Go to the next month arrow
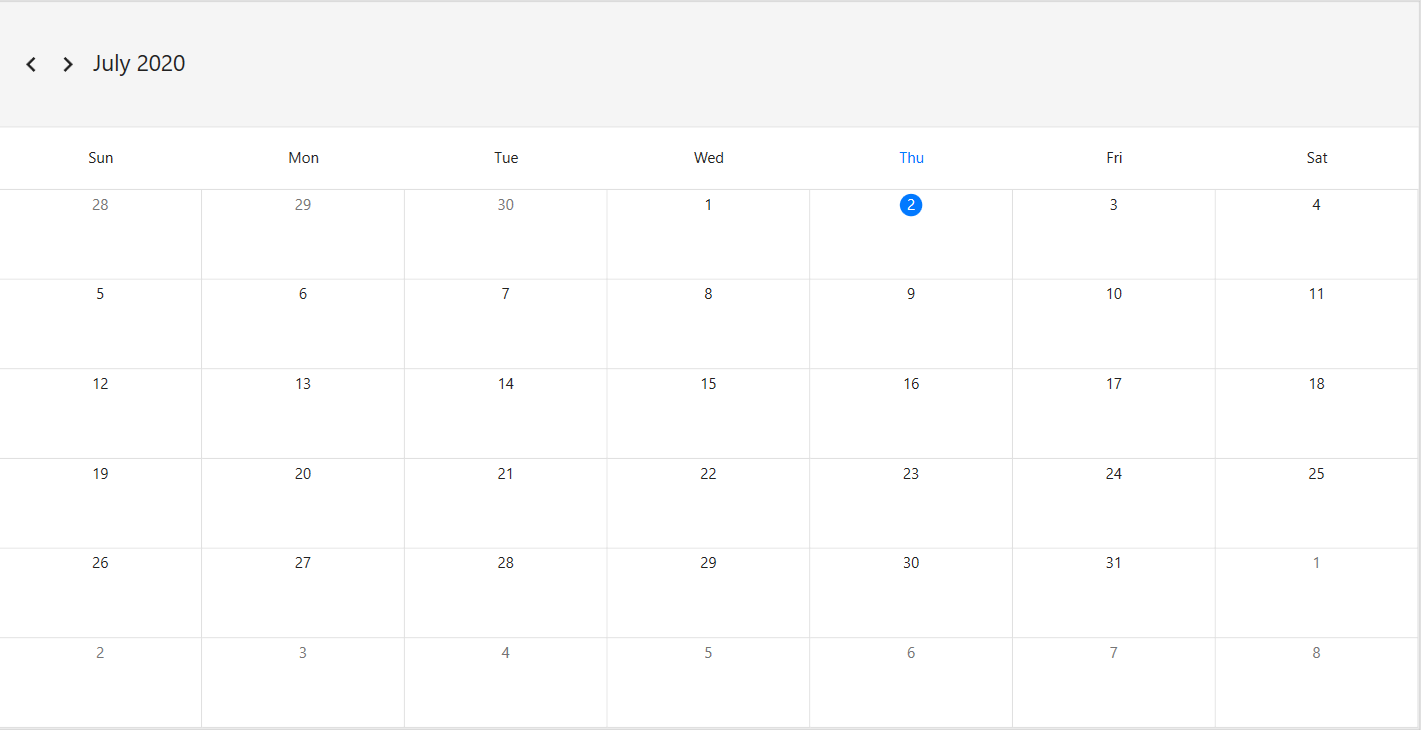The height and width of the screenshot is (730, 1421). [68, 64]
